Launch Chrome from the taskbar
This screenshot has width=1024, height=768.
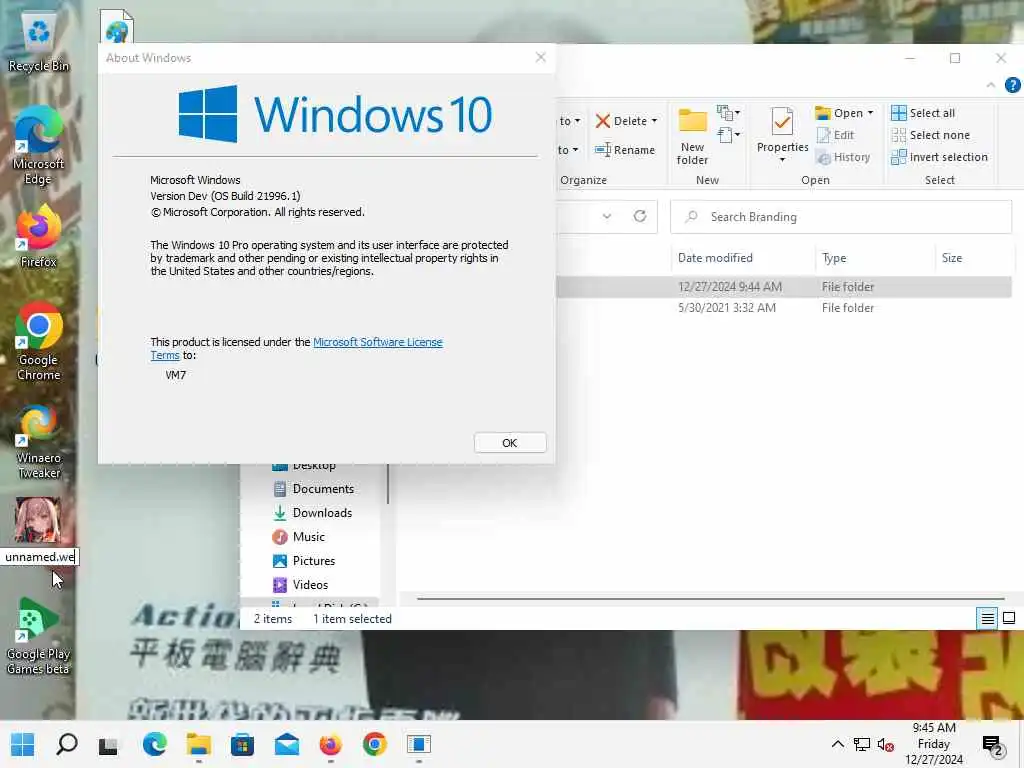pos(375,744)
